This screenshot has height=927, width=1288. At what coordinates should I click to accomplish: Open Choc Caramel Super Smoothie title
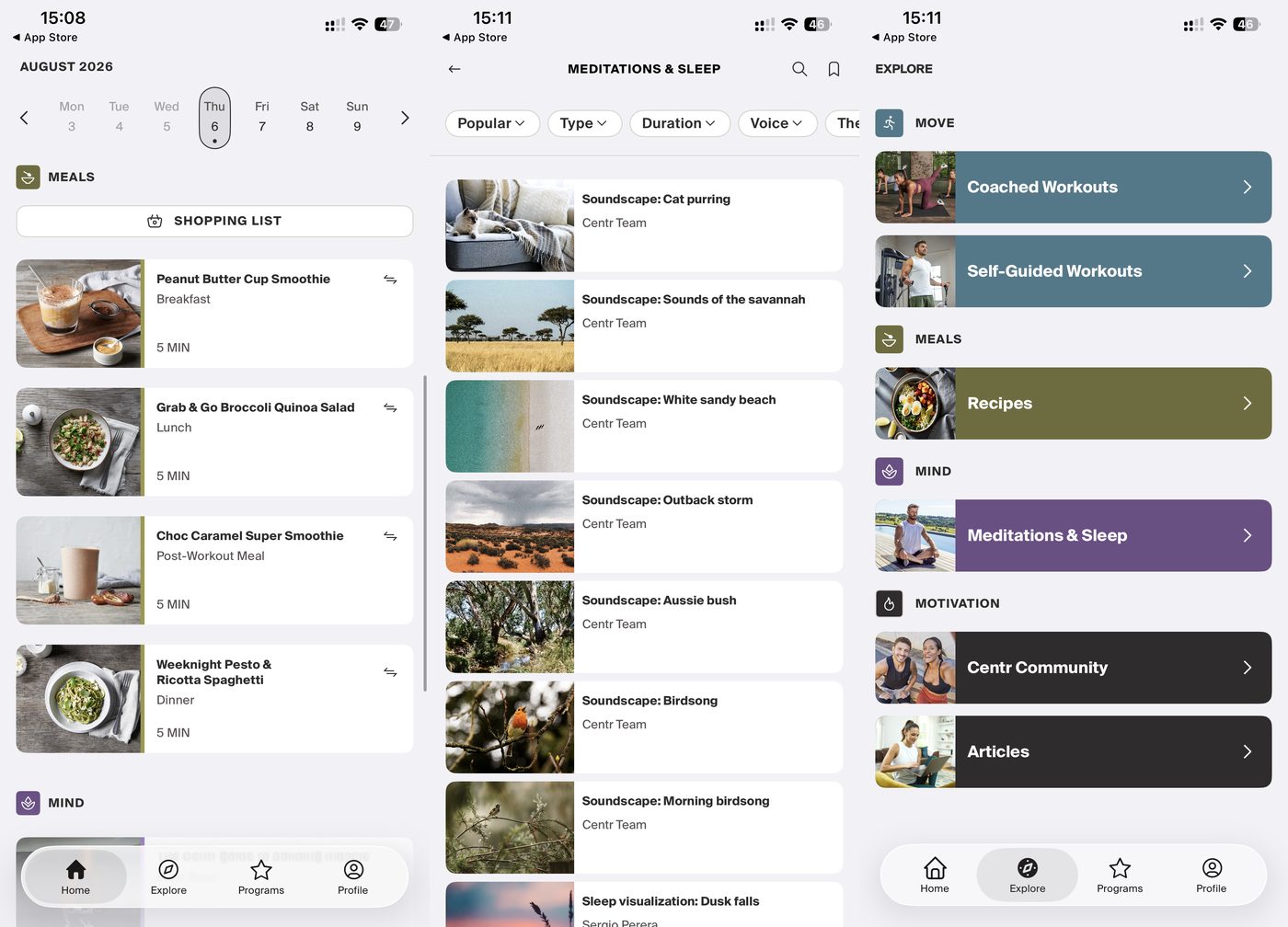[x=250, y=536]
